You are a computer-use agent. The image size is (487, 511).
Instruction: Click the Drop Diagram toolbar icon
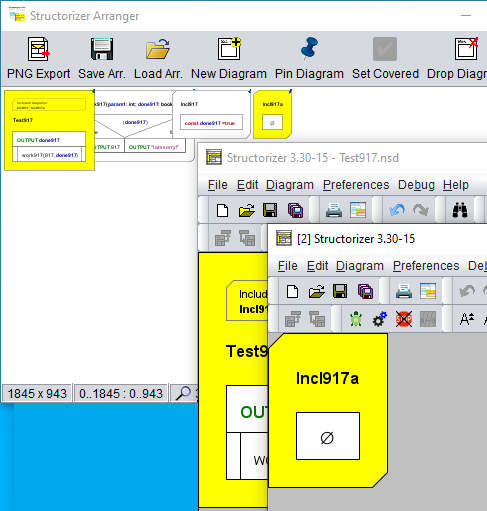click(x=466, y=49)
